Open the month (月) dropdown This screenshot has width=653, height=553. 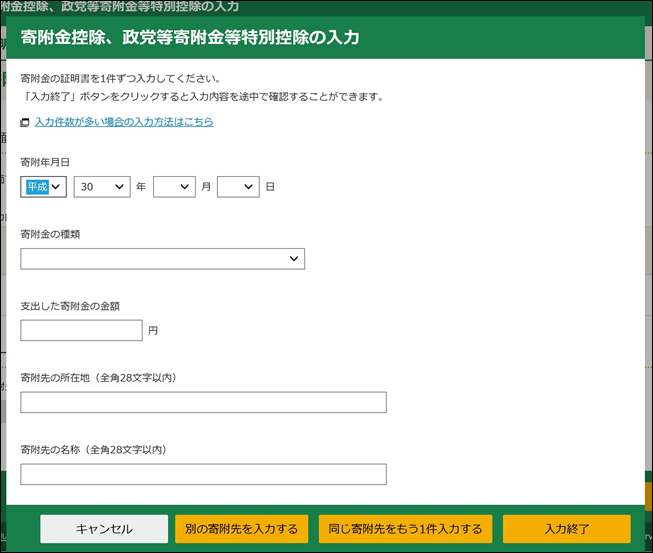click(174, 187)
